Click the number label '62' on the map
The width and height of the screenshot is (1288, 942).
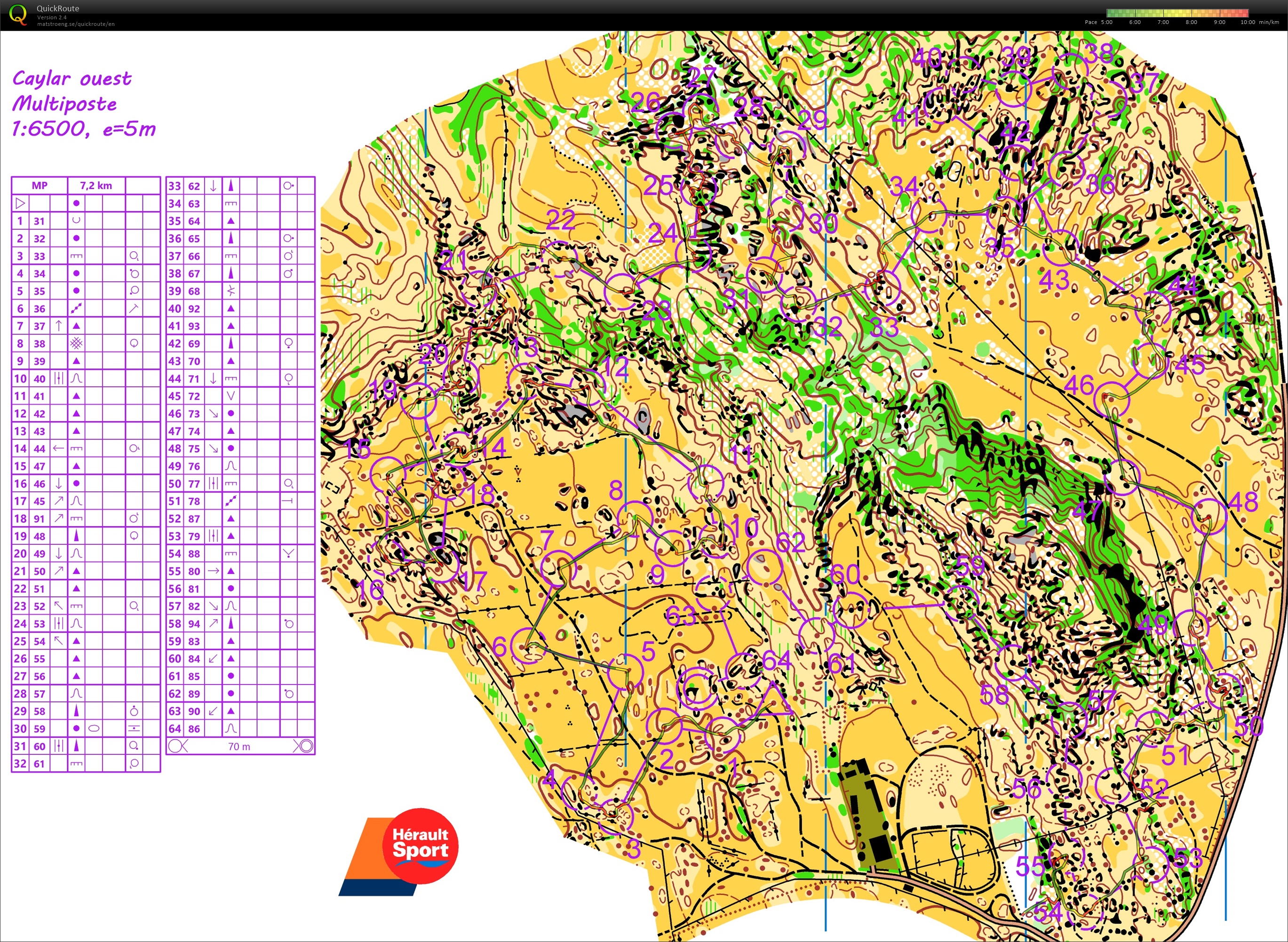click(x=790, y=542)
